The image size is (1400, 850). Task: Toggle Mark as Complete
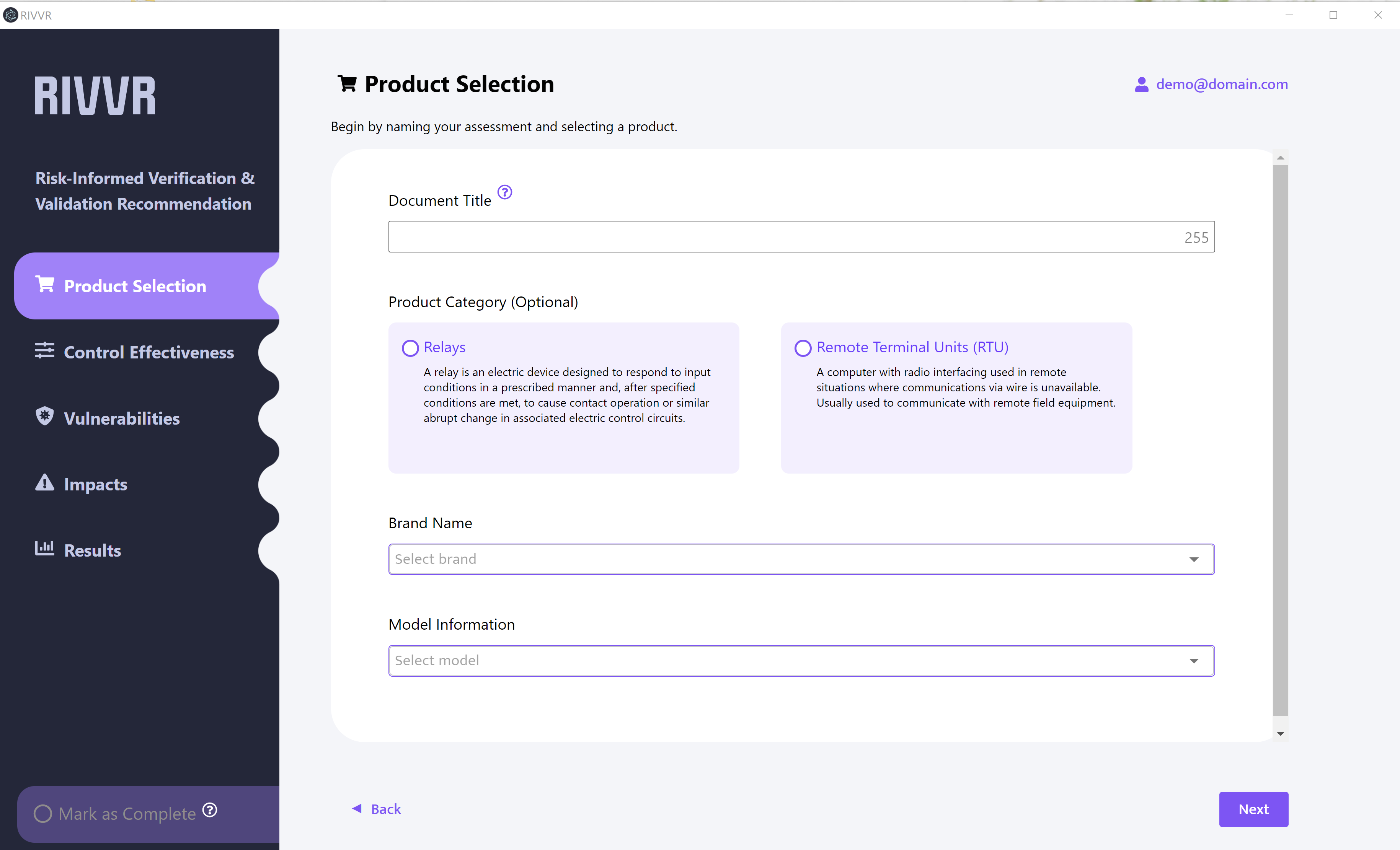pyautogui.click(x=43, y=814)
